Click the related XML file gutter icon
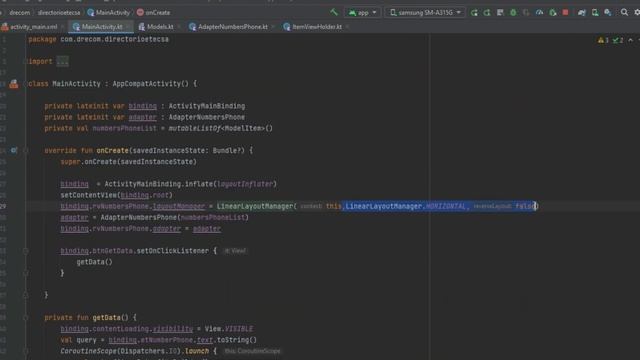 (14, 84)
